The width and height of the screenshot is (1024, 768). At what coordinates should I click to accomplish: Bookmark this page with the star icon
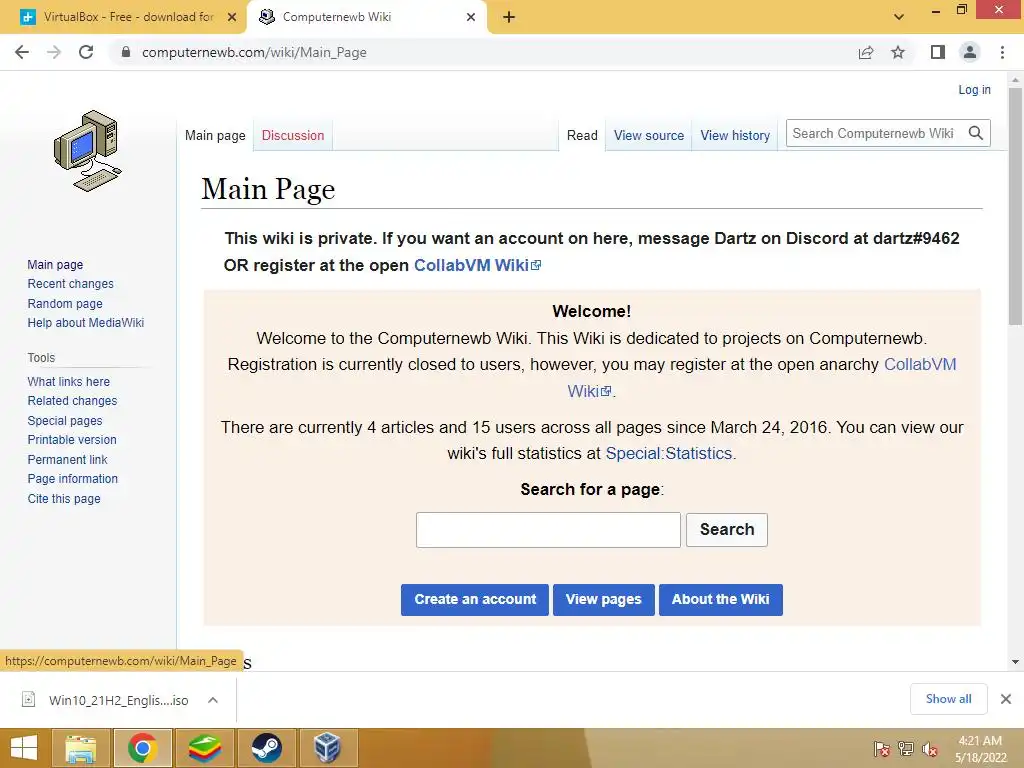point(898,52)
